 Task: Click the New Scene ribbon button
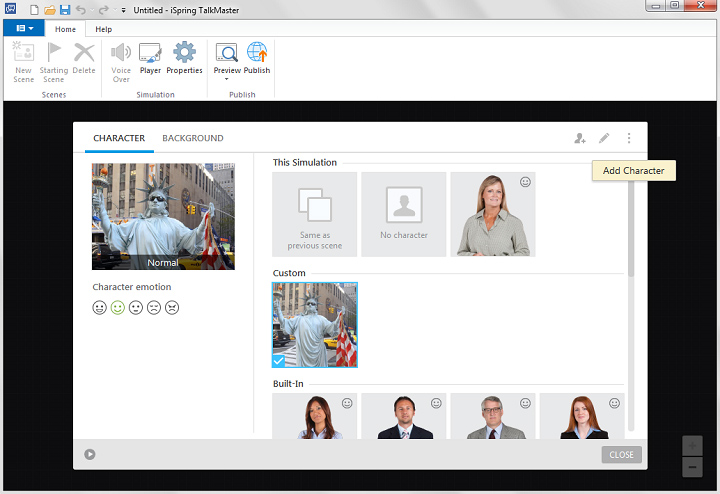pos(23,62)
